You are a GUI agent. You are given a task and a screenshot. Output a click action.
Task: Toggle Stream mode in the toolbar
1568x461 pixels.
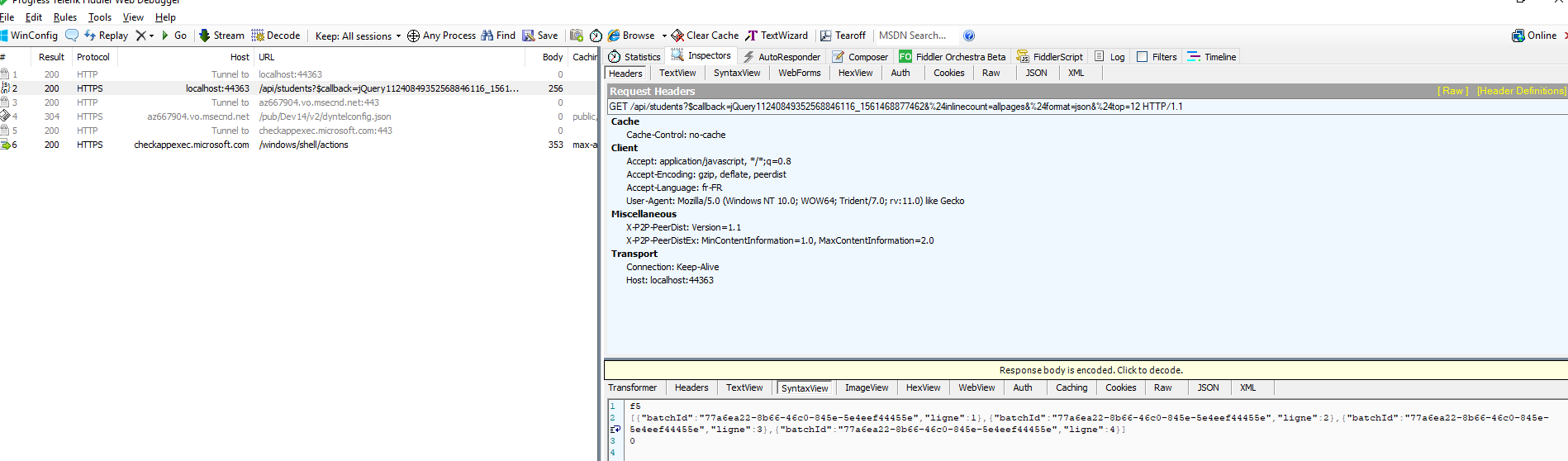221,36
